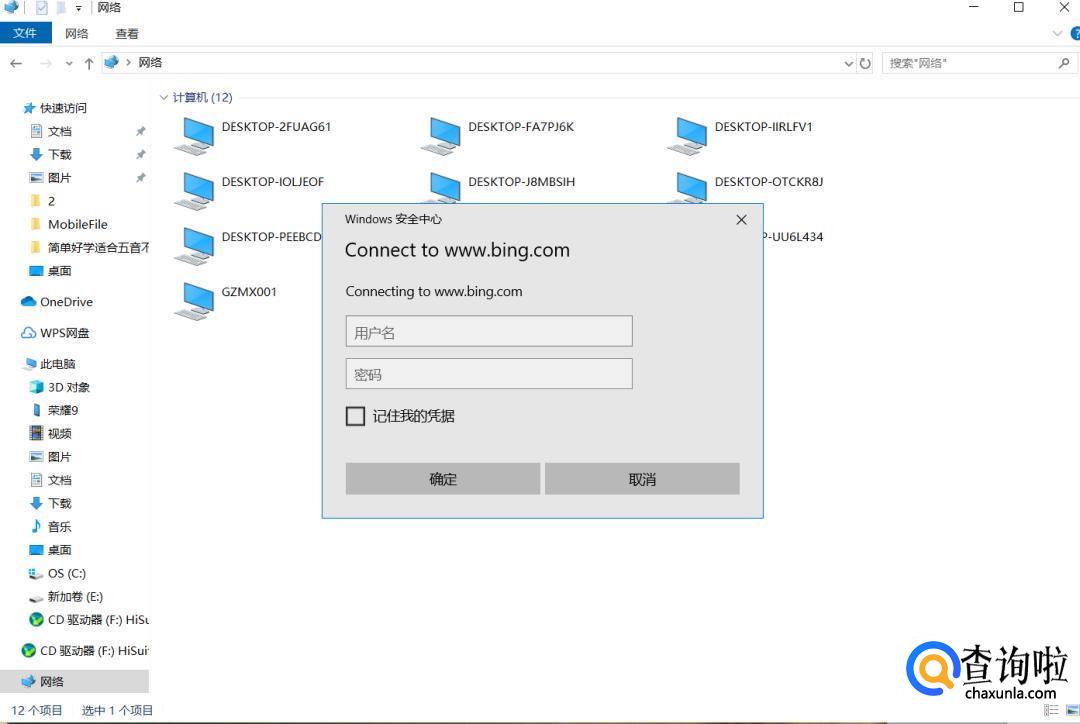Open the DESKTOP-2FUAG61 computer icon
The image size is (1080, 724).
195,134
